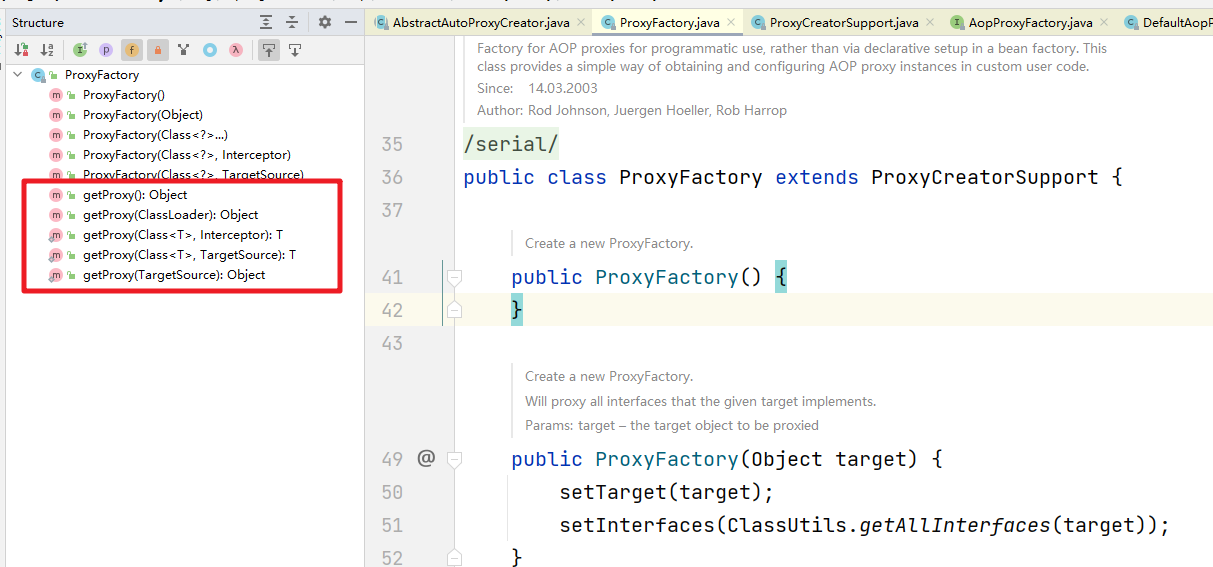The width and height of the screenshot is (1213, 567).
Task: Switch to ProxyFactory.java tab
Action: (669, 22)
